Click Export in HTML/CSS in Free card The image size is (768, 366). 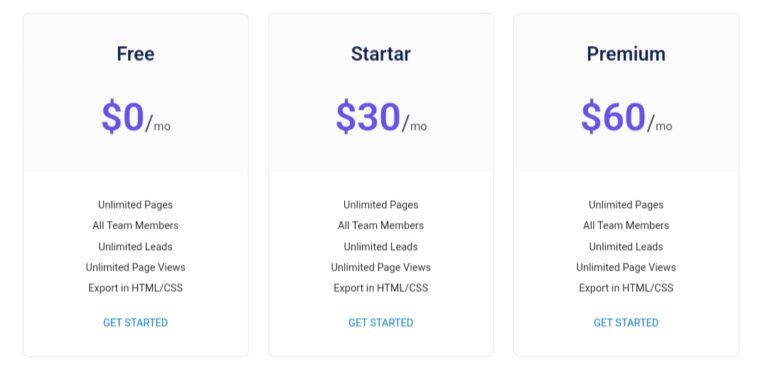pos(136,288)
